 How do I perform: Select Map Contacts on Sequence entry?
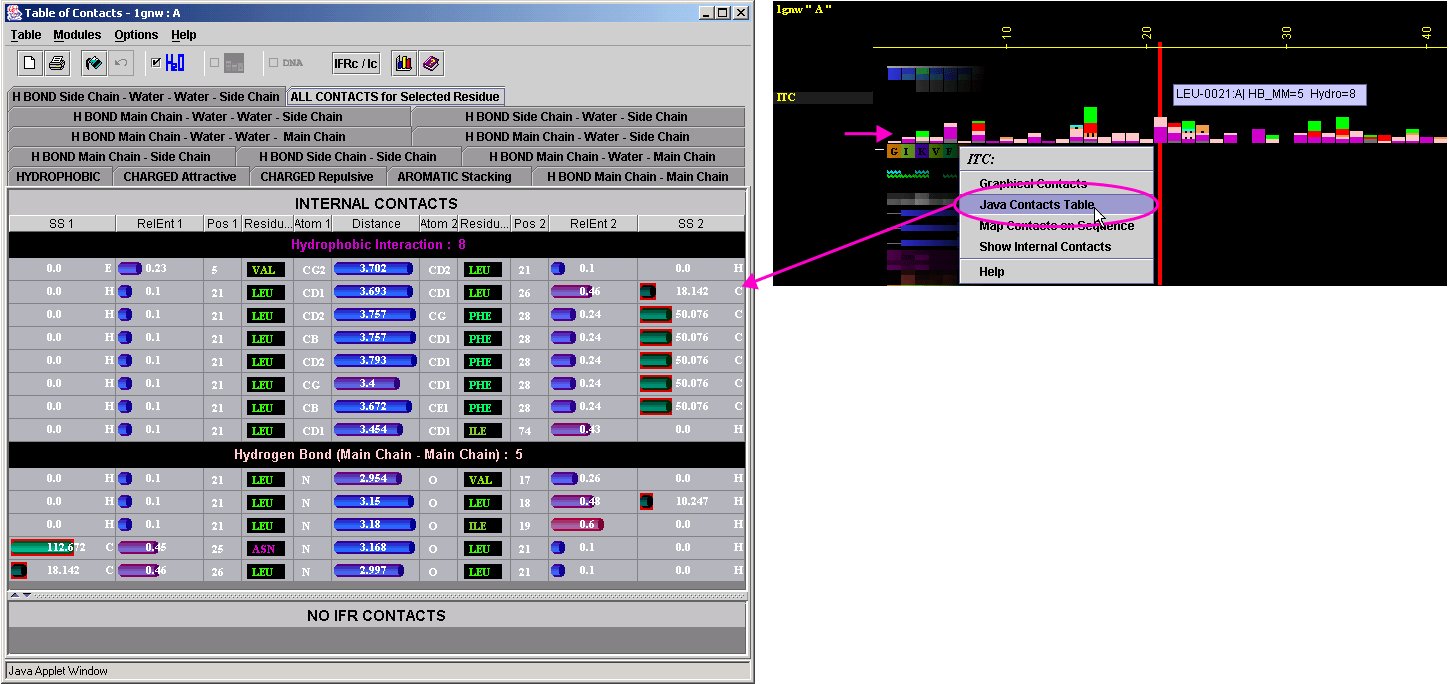(x=1056, y=226)
